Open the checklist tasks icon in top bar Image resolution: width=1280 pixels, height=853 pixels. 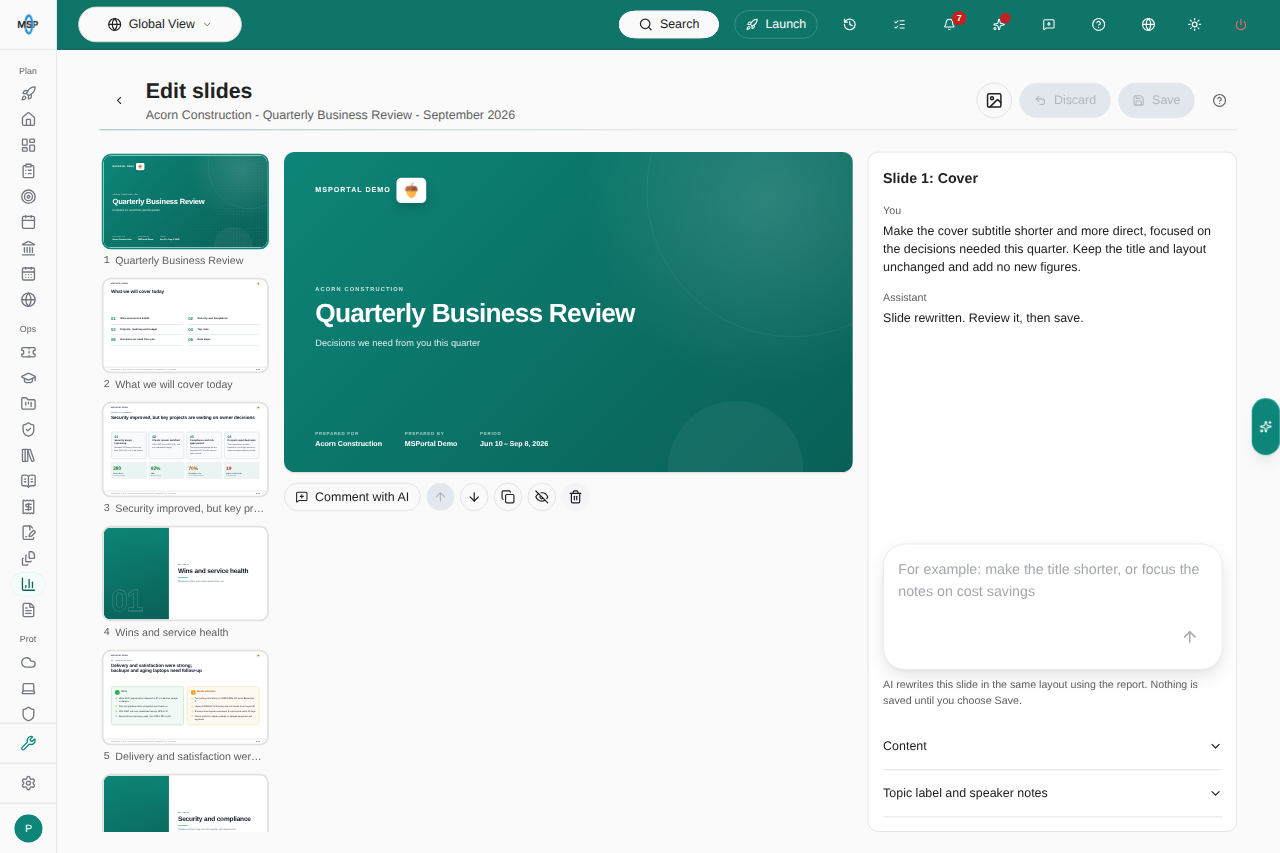coord(899,24)
